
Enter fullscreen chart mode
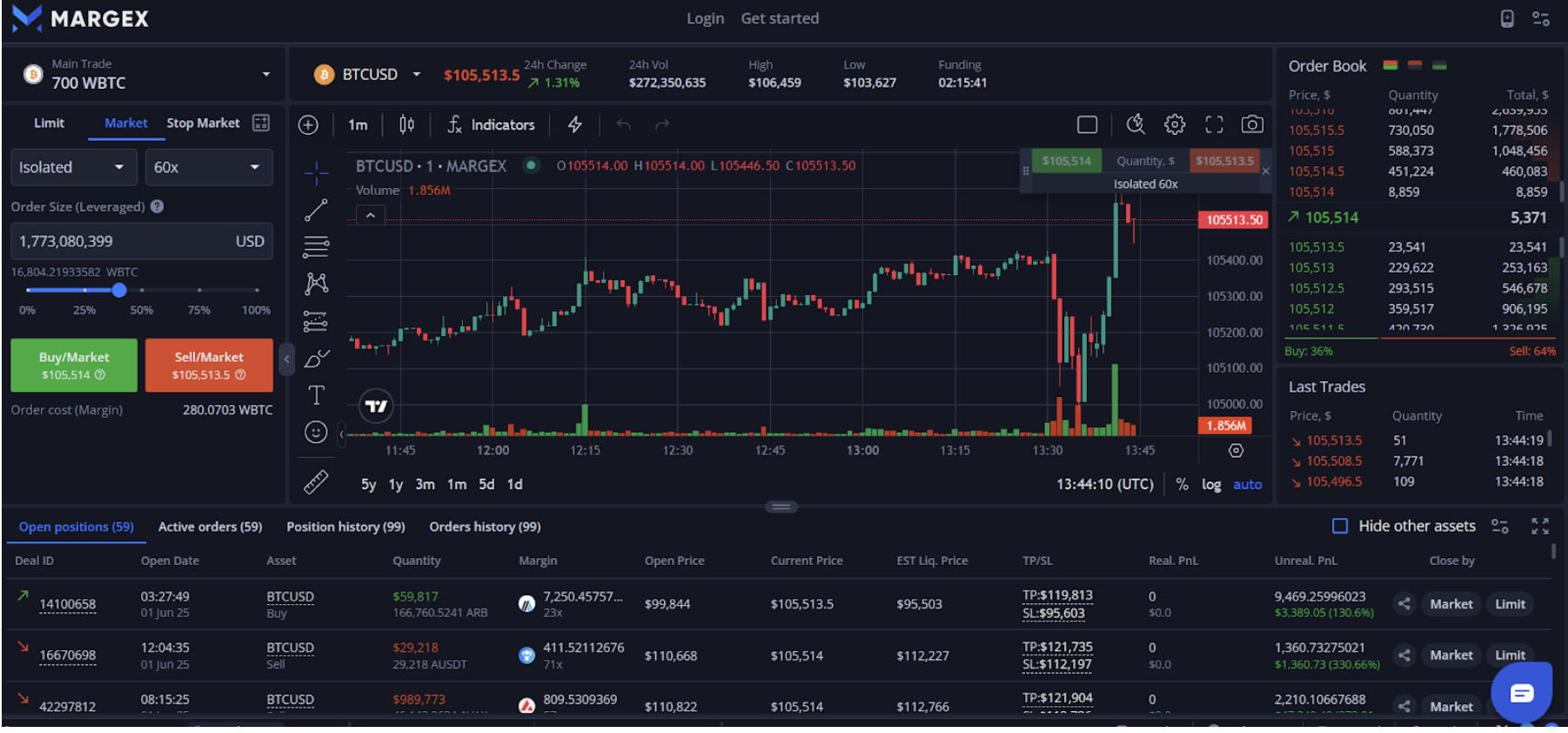(1214, 124)
